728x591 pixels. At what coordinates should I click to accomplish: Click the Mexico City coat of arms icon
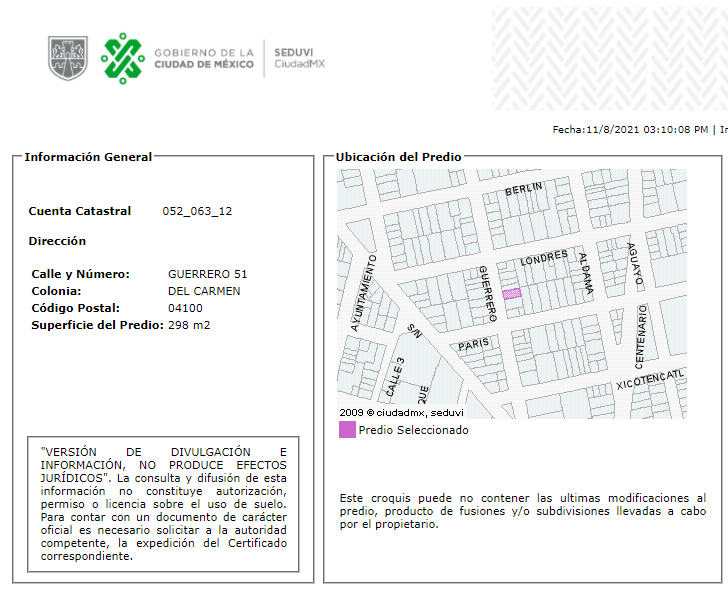pos(68,58)
